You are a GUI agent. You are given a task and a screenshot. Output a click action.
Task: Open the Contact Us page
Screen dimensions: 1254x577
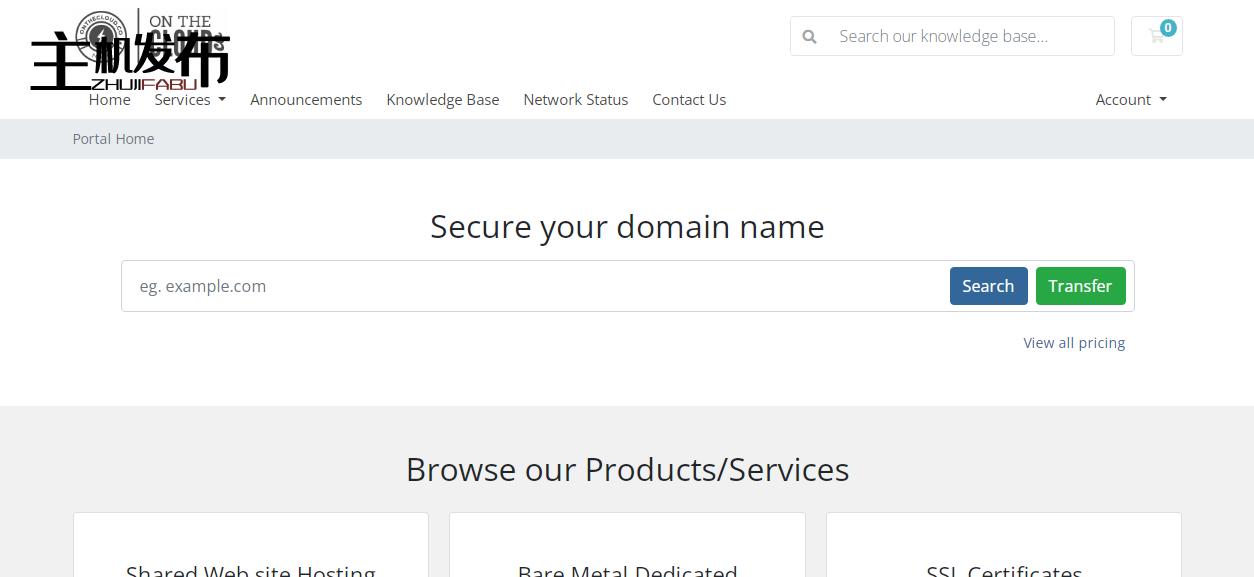point(689,100)
